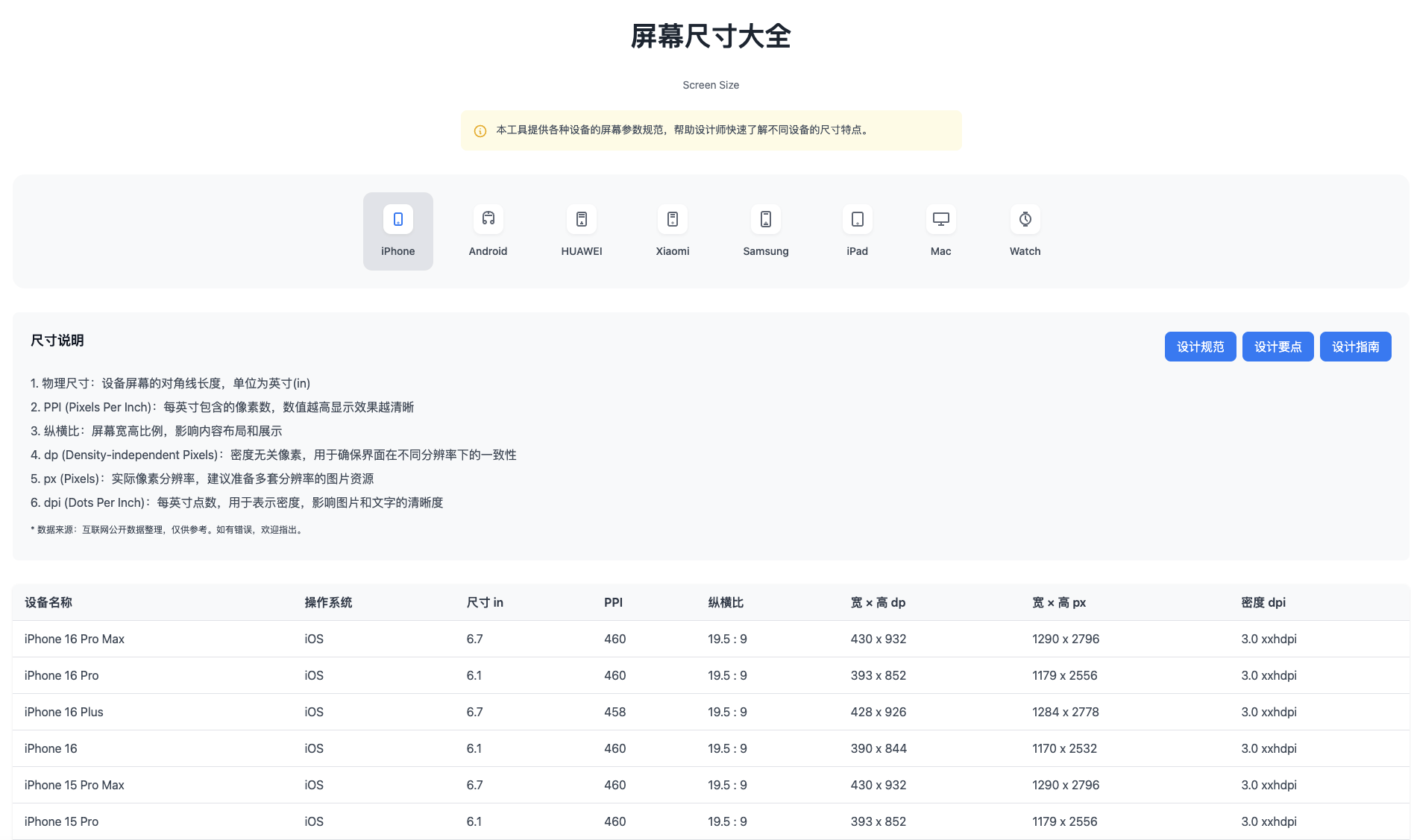Choose the HUAWEI device icon
Viewport: 1411px width, 840px height.
click(582, 219)
